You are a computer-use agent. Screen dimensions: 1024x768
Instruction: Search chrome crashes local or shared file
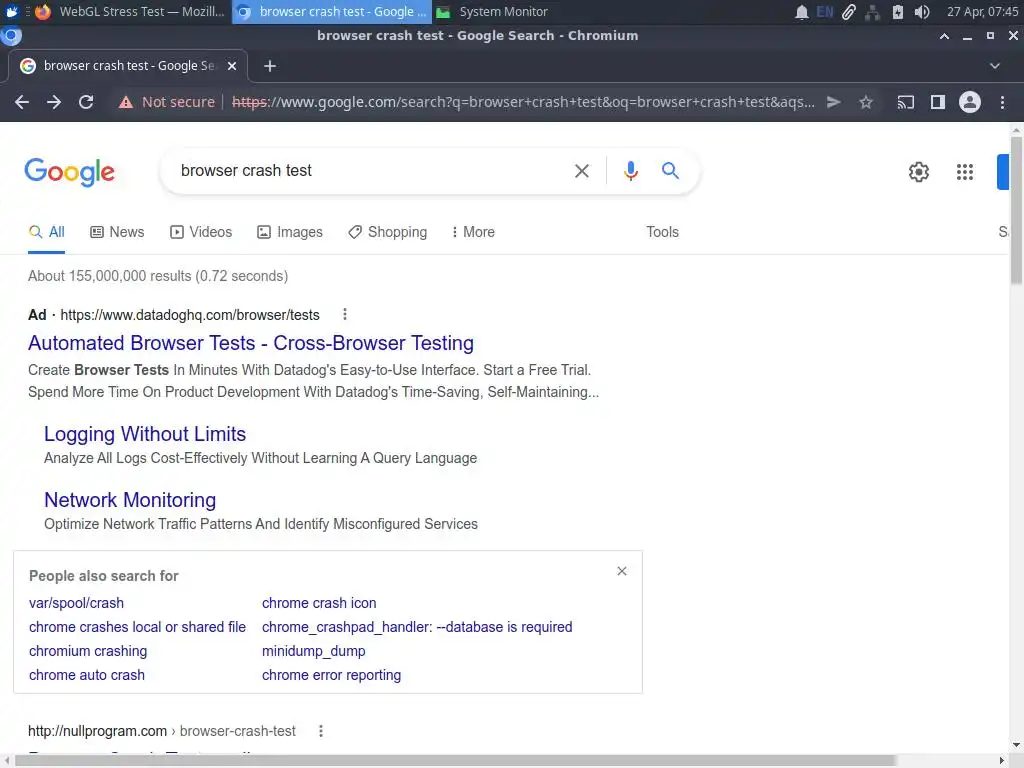[137, 627]
